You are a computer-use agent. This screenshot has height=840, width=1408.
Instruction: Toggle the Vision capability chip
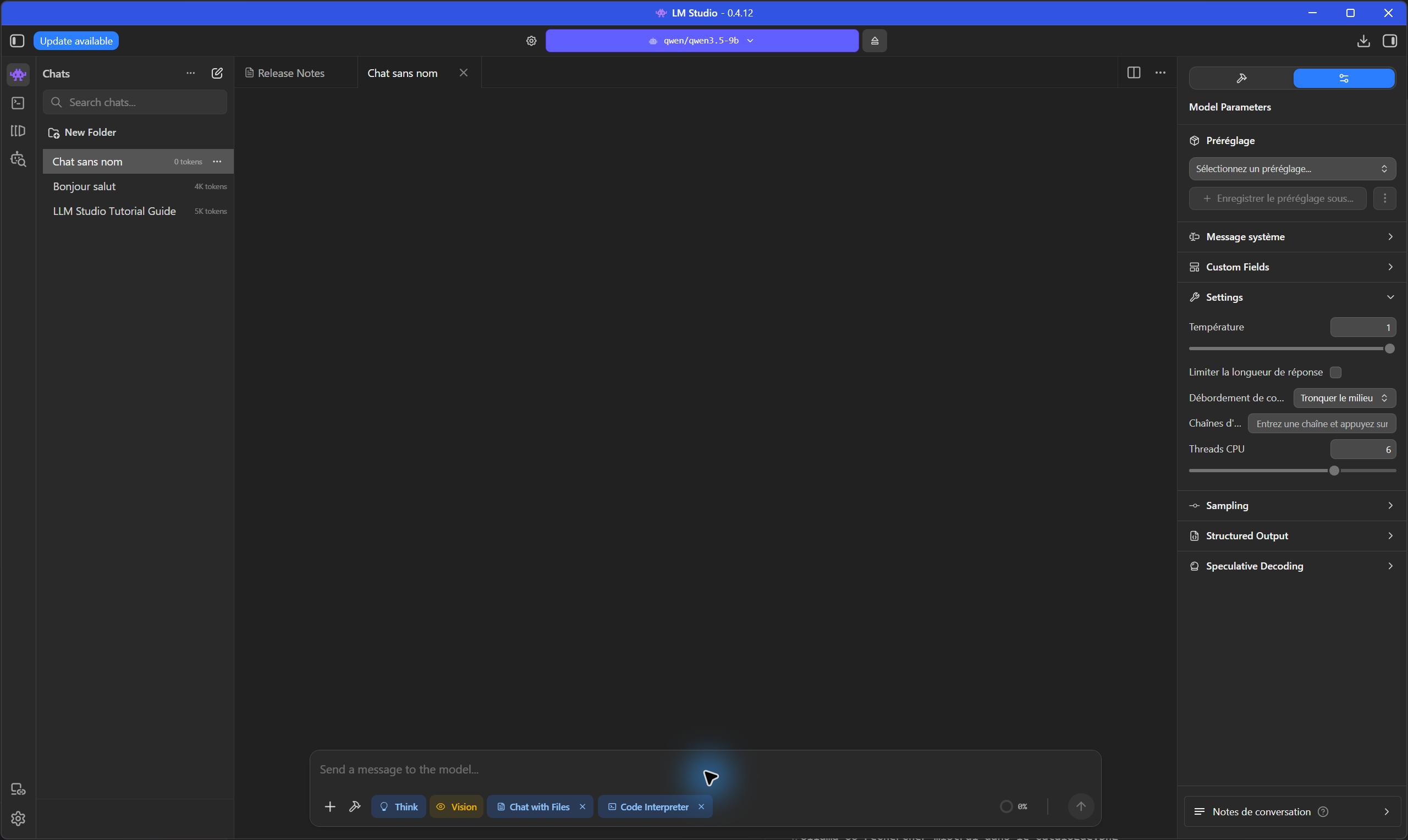click(x=457, y=806)
